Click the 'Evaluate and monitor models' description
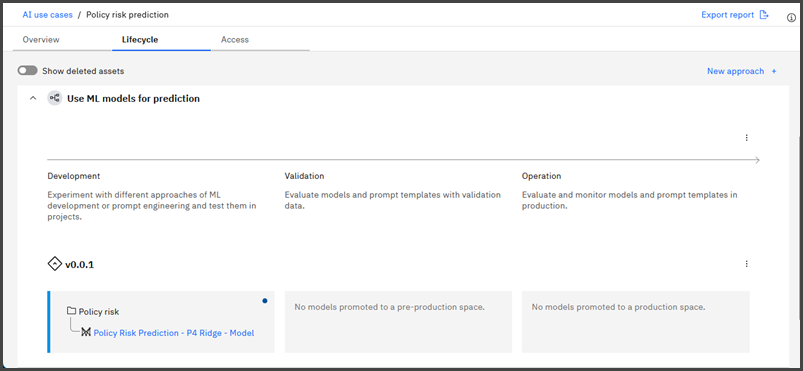The height and width of the screenshot is (371, 803). [x=629, y=200]
